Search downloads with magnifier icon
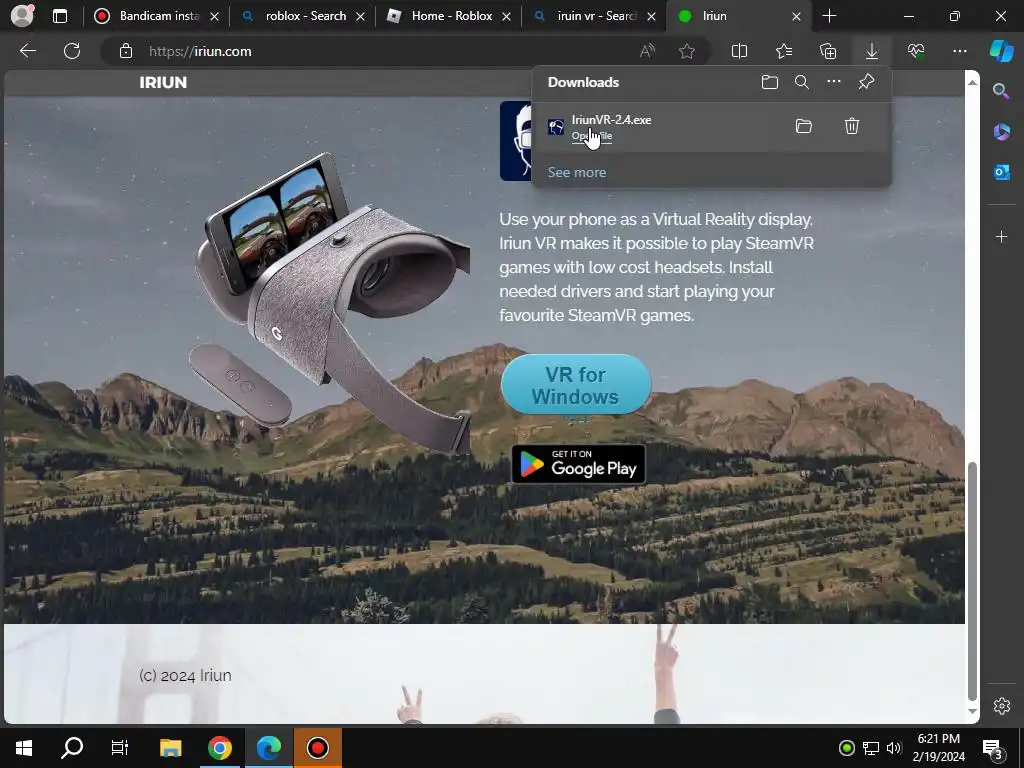This screenshot has height=768, width=1024. (802, 82)
